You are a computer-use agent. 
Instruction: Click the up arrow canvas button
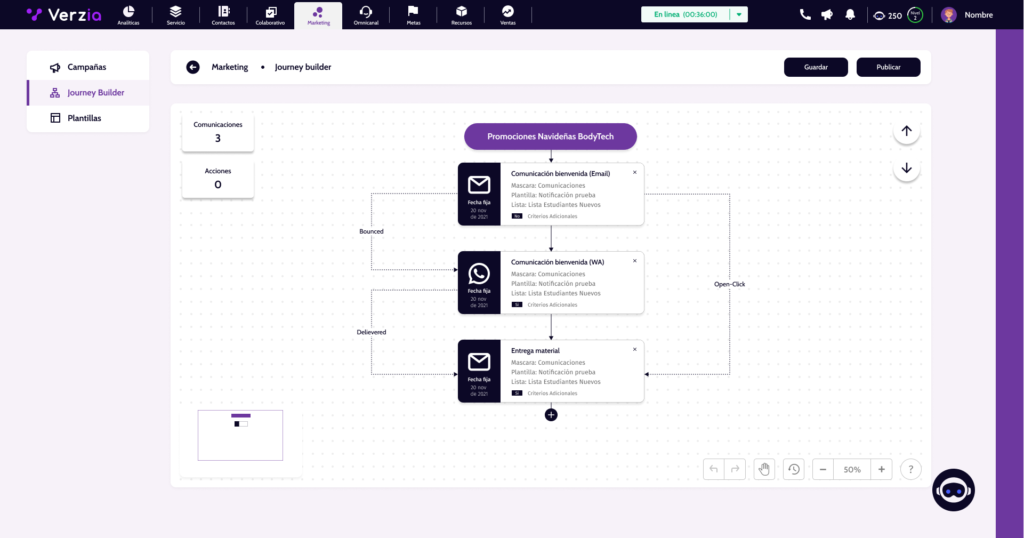tap(906, 131)
